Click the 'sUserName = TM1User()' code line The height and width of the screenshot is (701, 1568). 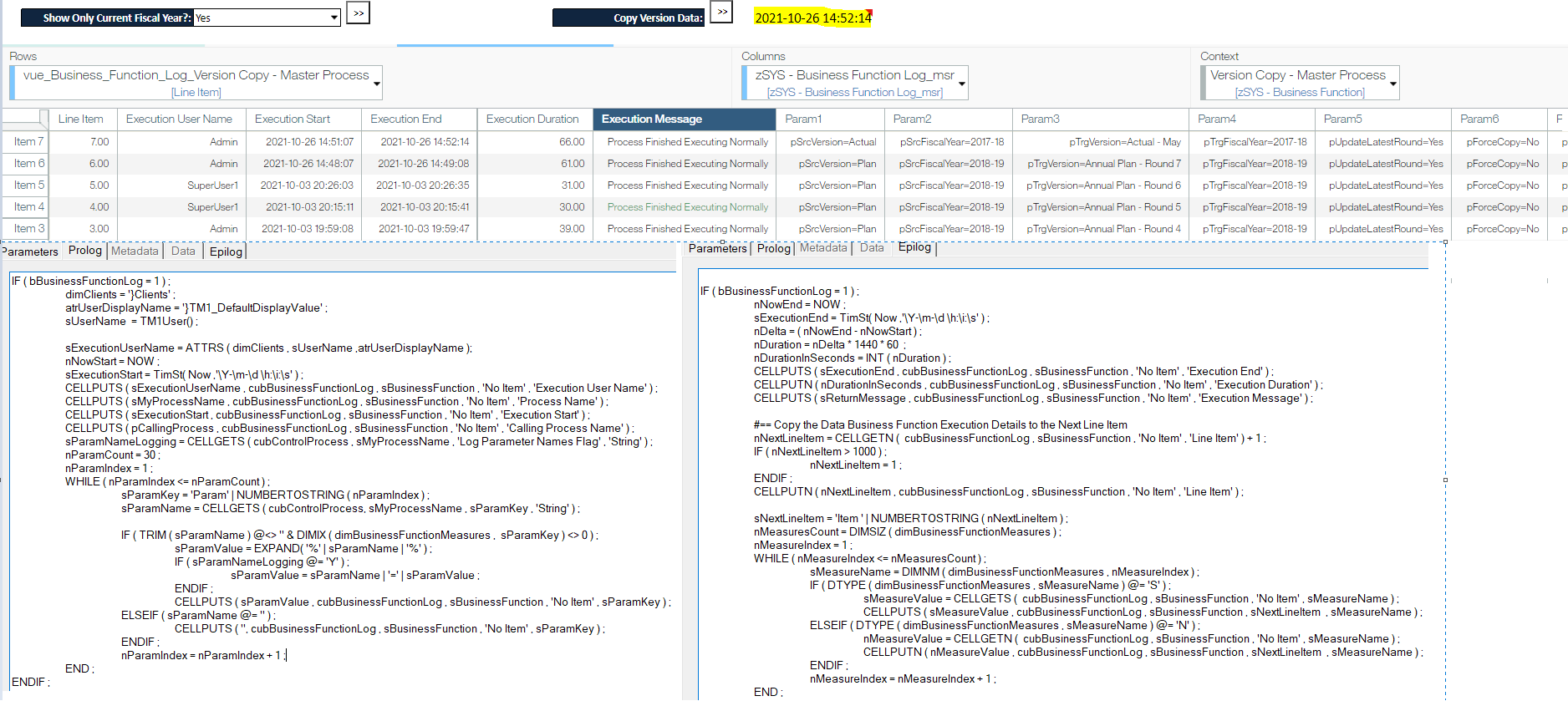point(131,321)
